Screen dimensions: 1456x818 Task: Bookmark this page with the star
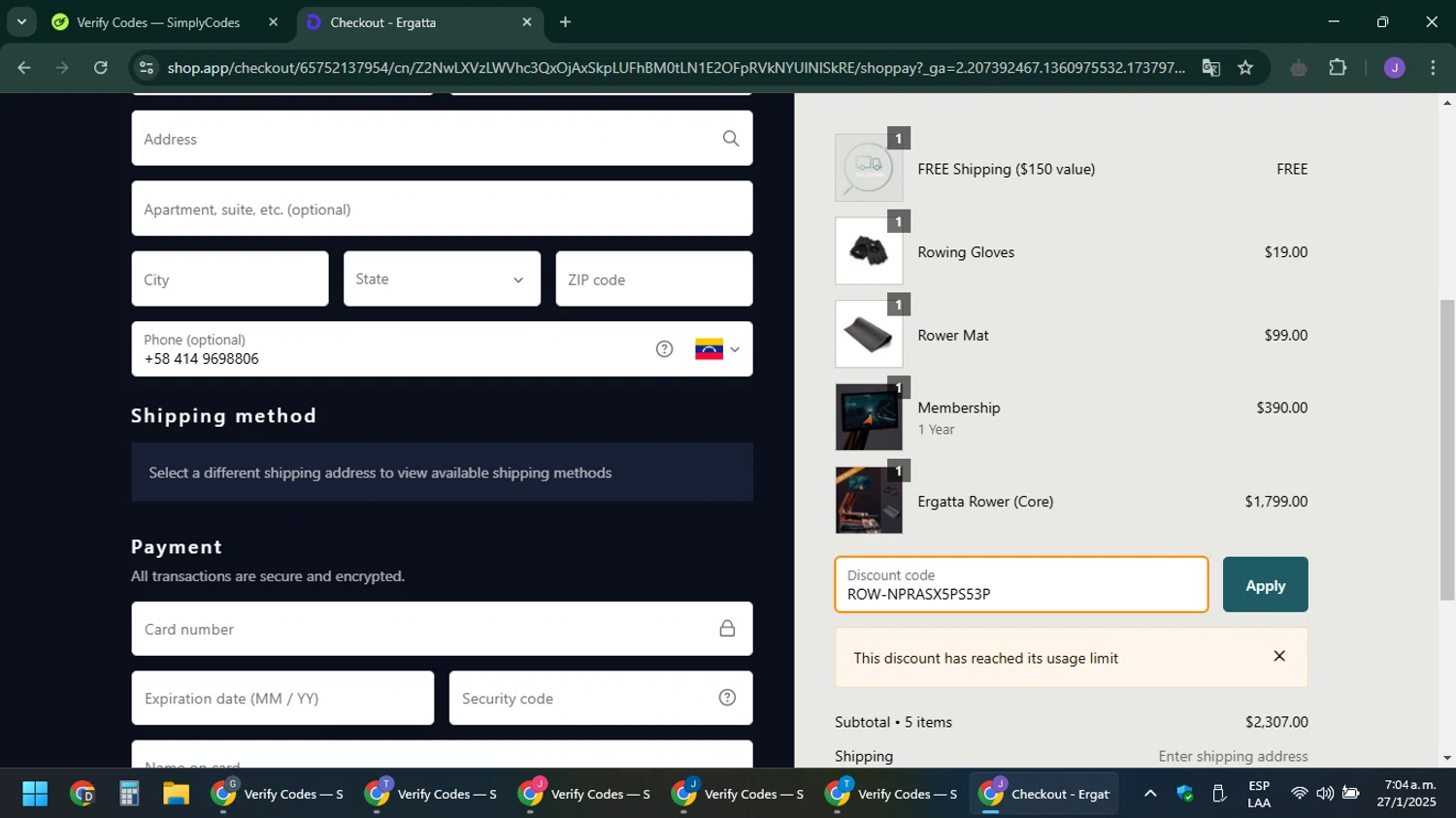click(x=1245, y=68)
